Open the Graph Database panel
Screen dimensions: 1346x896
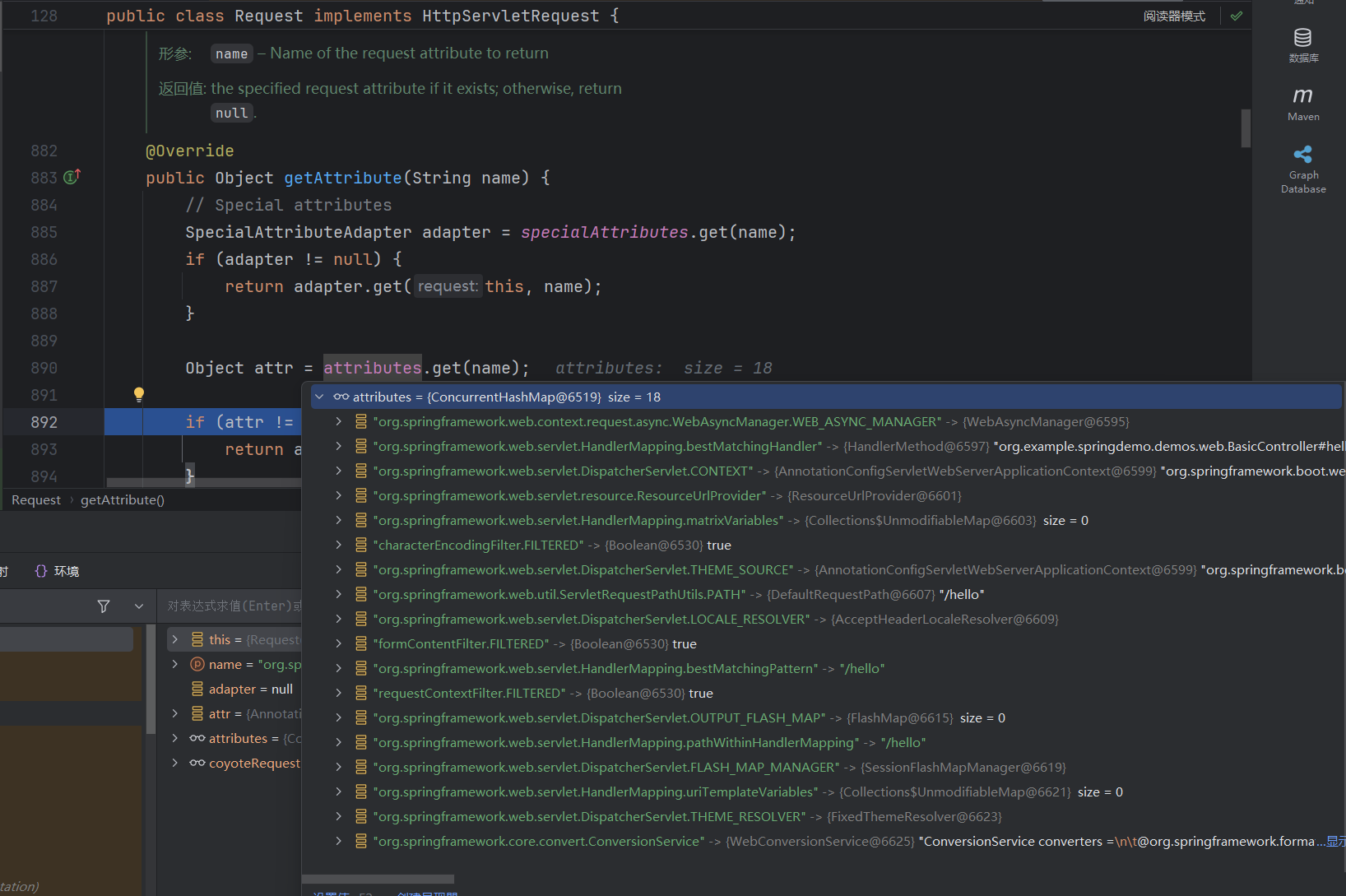point(1303,169)
